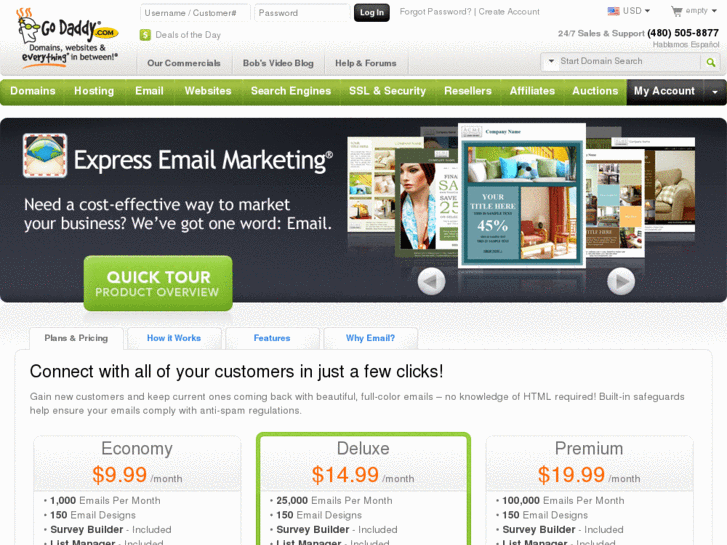Show the next email template with right arrow

pyautogui.click(x=621, y=281)
